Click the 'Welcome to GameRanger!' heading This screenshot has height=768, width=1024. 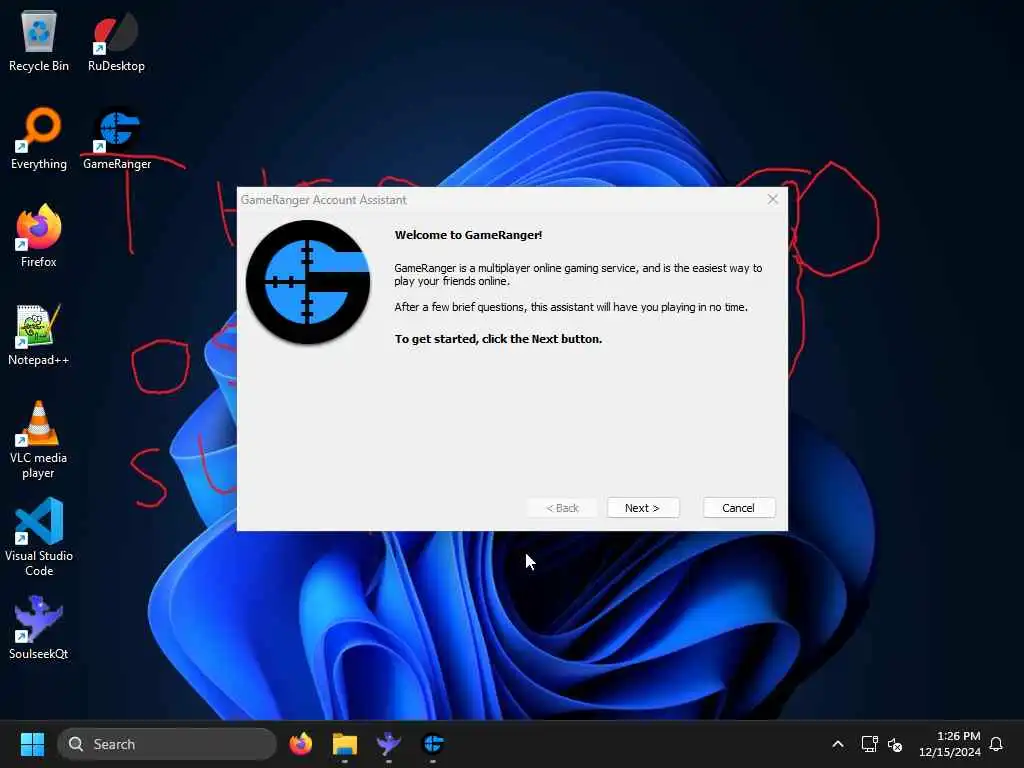(468, 235)
